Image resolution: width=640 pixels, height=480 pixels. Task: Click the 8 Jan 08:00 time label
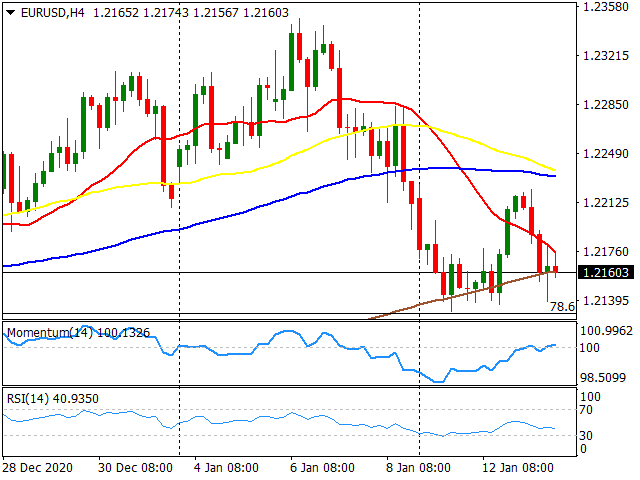(x=418, y=467)
